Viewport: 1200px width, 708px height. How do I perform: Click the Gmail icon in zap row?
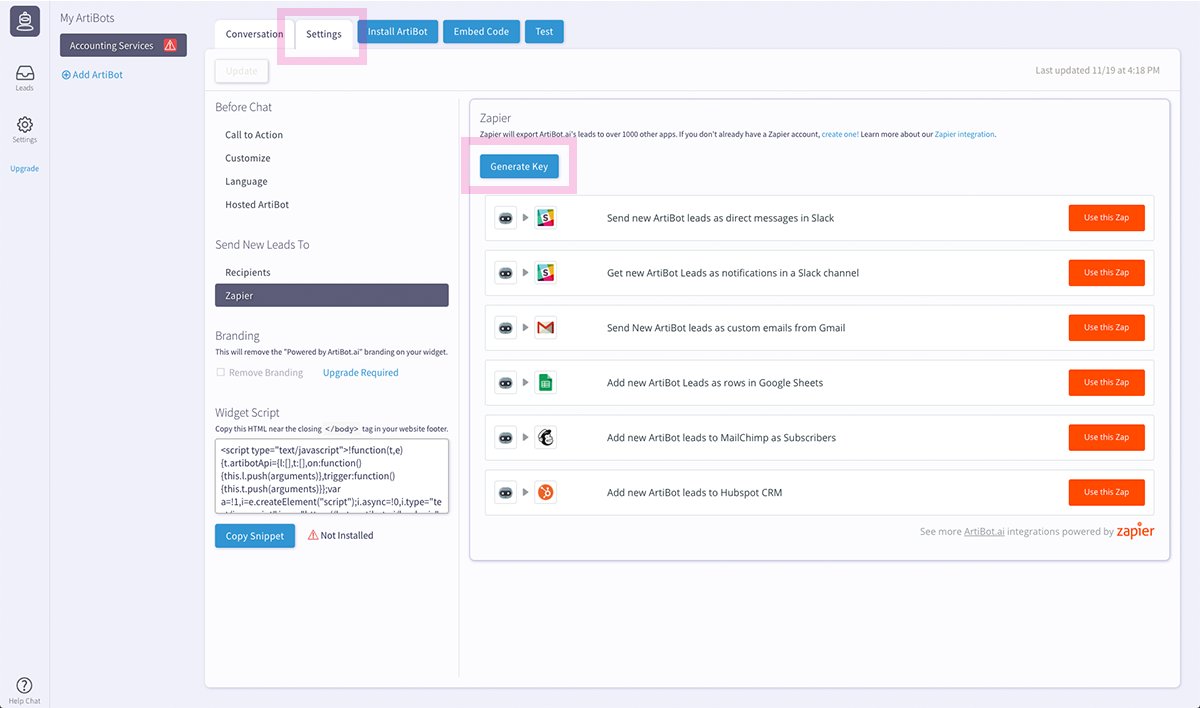[x=545, y=328]
